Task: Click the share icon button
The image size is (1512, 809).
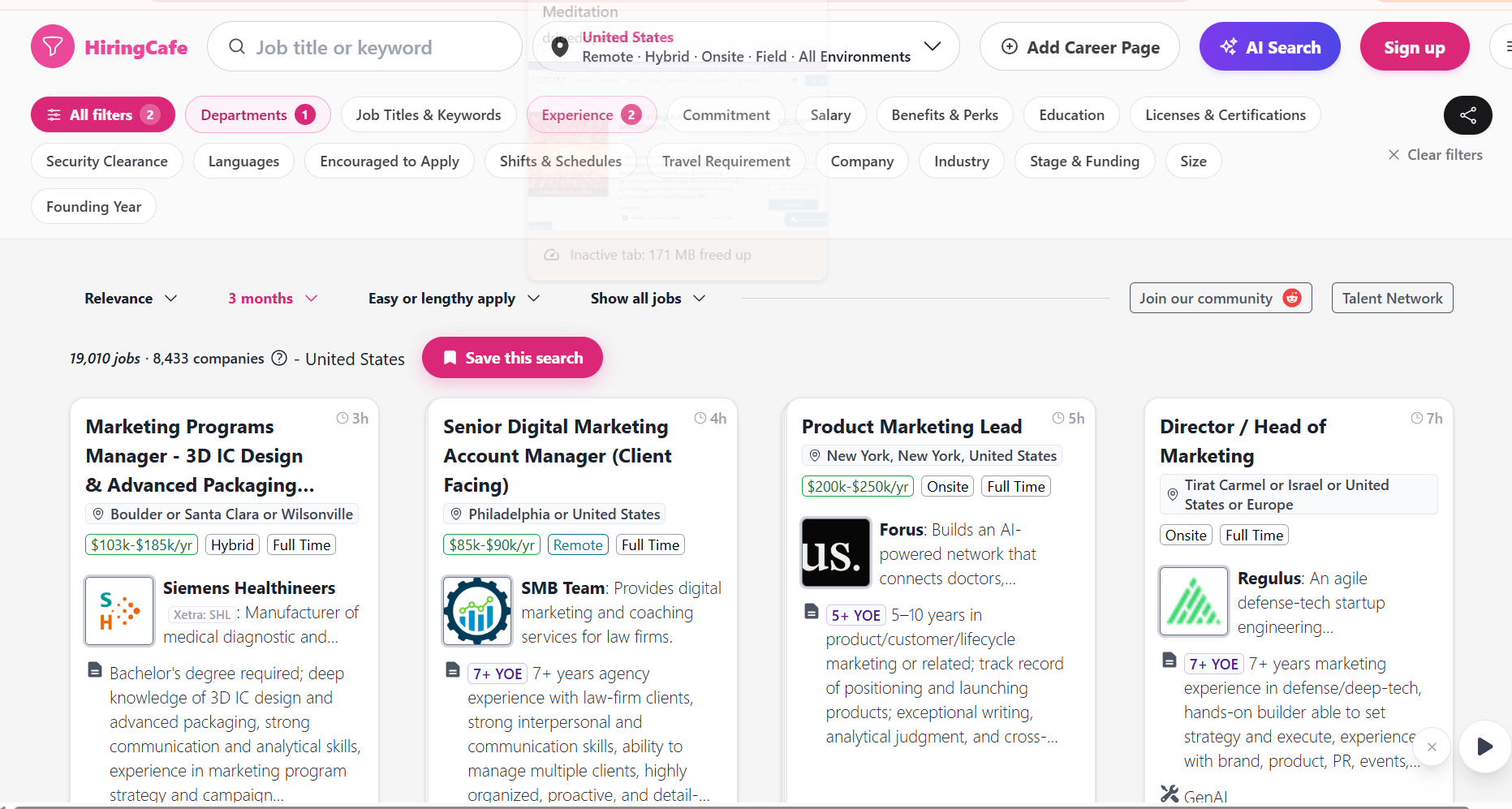Action: [1467, 115]
